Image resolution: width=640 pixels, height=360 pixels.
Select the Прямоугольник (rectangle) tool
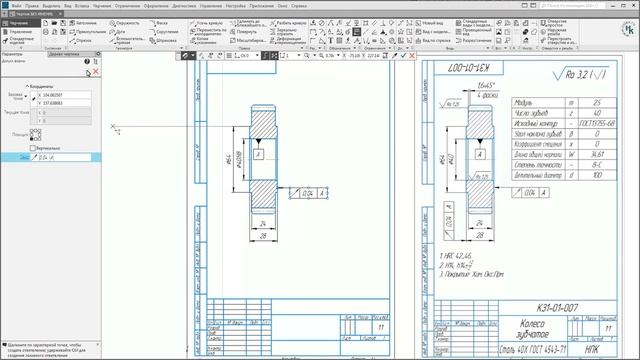[87, 32]
